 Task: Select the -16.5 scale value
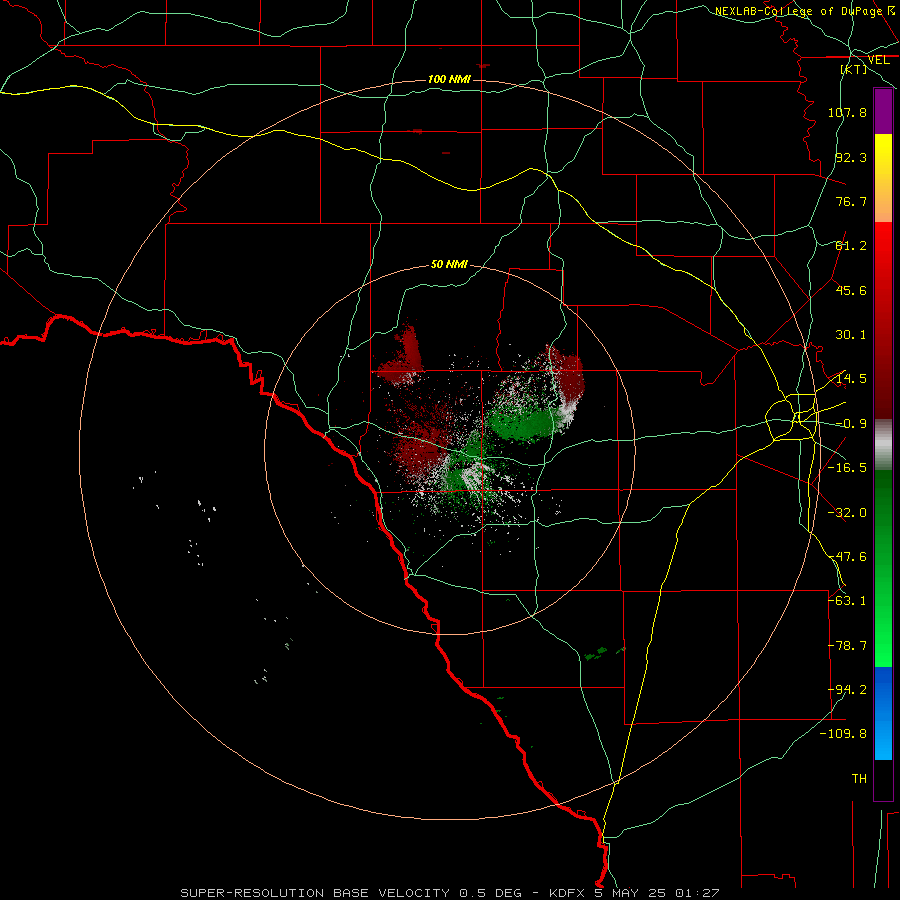click(x=847, y=468)
